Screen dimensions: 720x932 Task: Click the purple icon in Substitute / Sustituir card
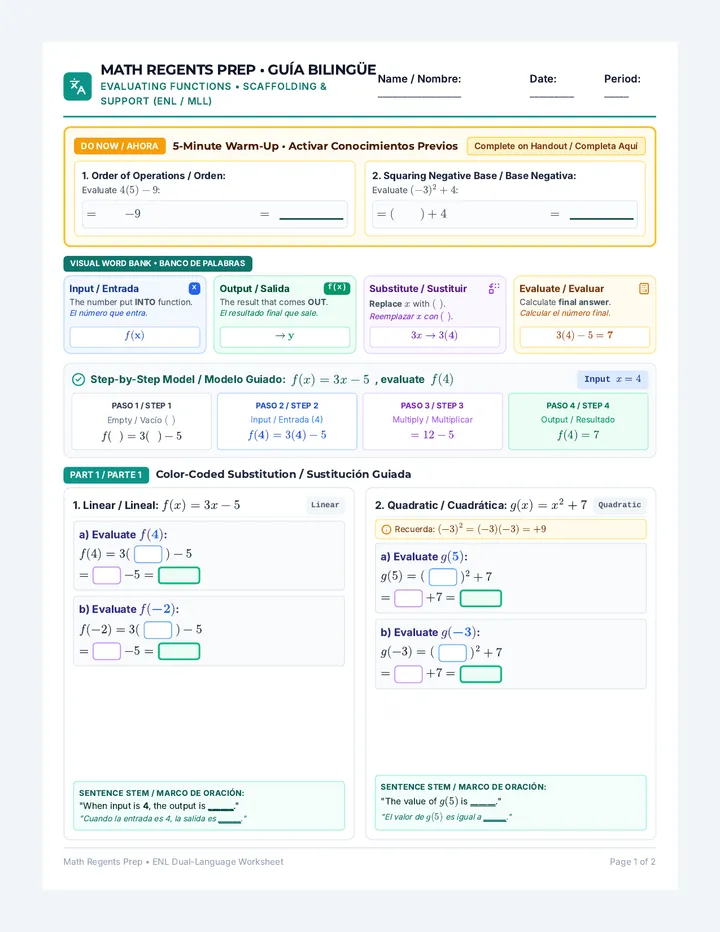coord(493,288)
